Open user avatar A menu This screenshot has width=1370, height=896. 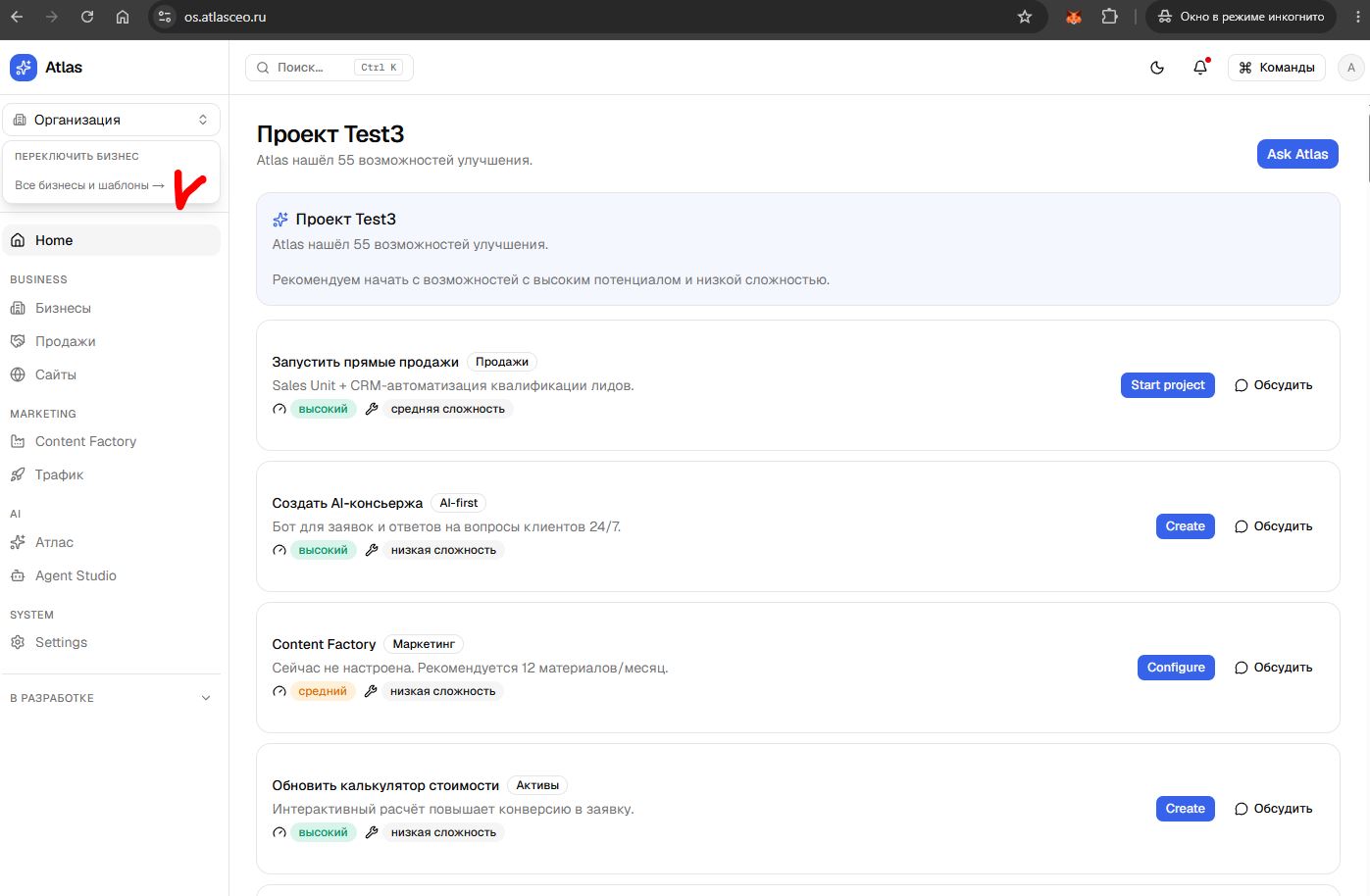point(1351,68)
